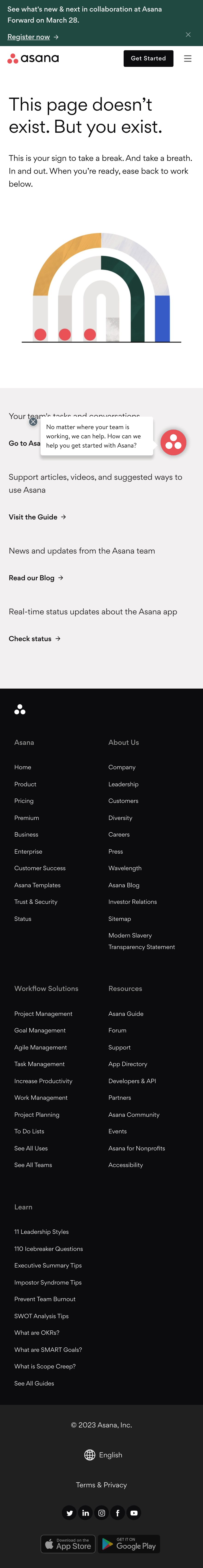Open Asana's Twitter profile
The width and height of the screenshot is (203, 1568).
click(x=69, y=1513)
